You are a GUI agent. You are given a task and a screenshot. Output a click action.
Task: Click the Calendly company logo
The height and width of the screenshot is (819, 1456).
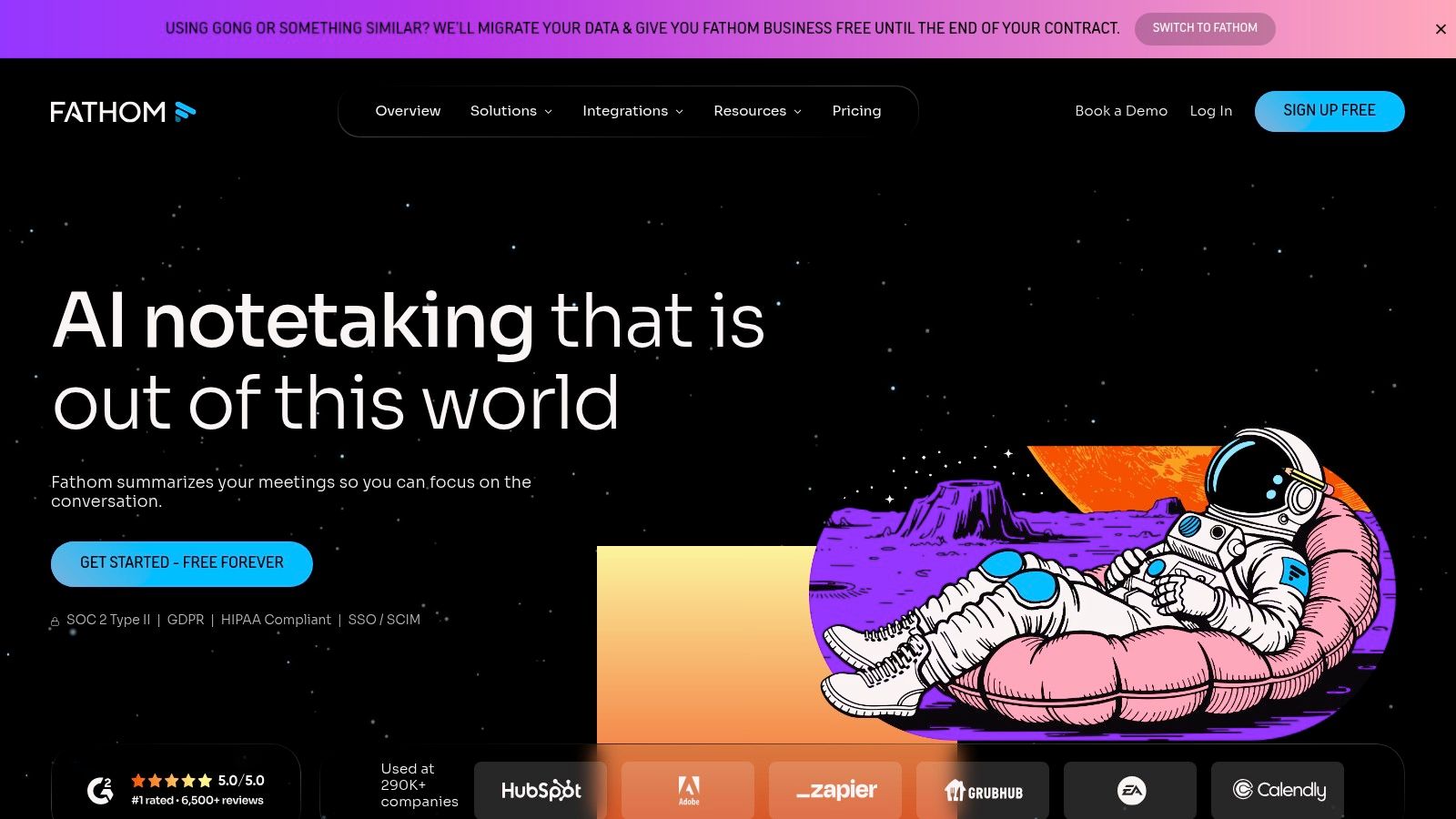click(1279, 790)
